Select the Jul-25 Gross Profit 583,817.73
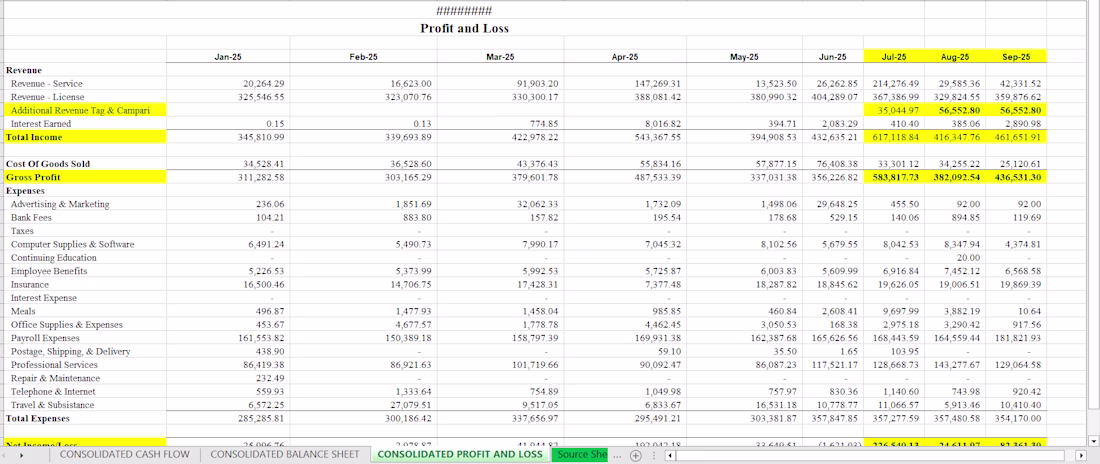 click(x=895, y=177)
